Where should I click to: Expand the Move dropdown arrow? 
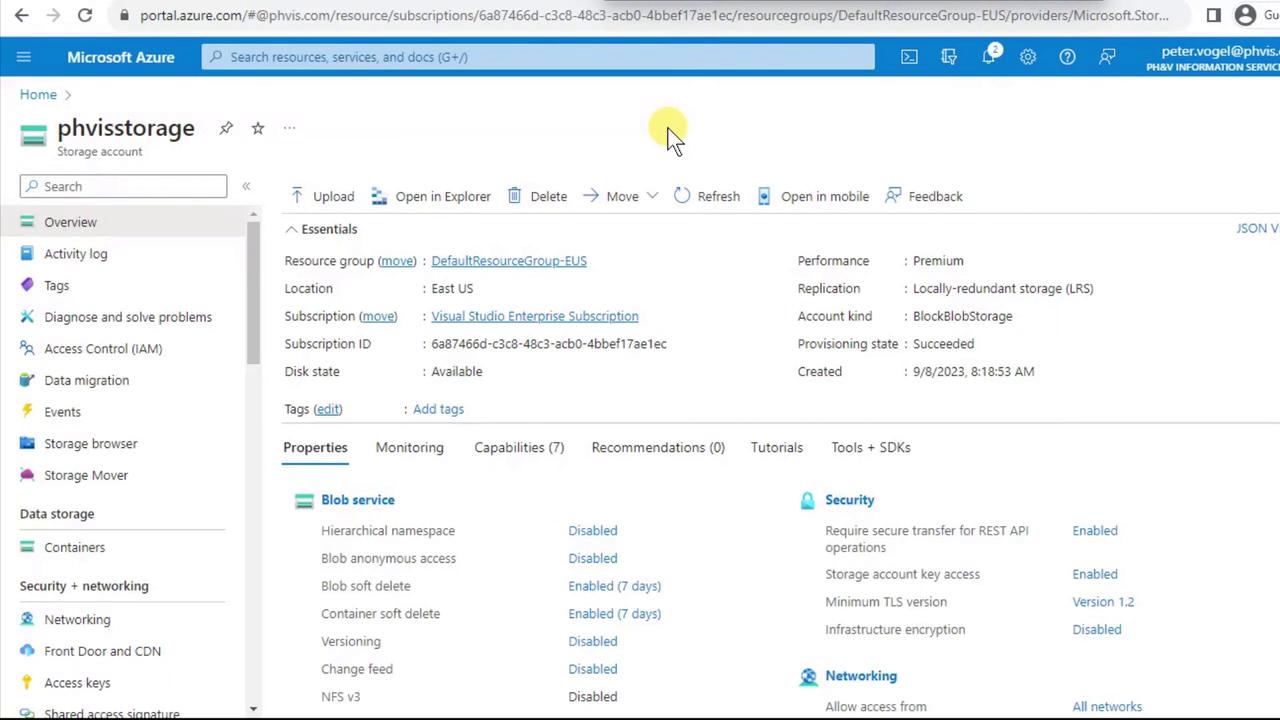pyautogui.click(x=652, y=196)
